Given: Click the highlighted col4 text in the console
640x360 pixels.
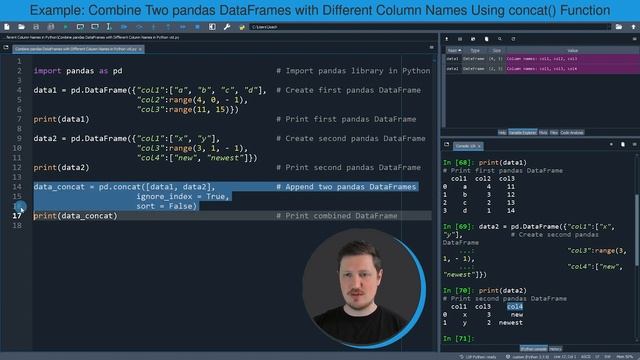Looking at the screenshot, I should pos(515,307).
